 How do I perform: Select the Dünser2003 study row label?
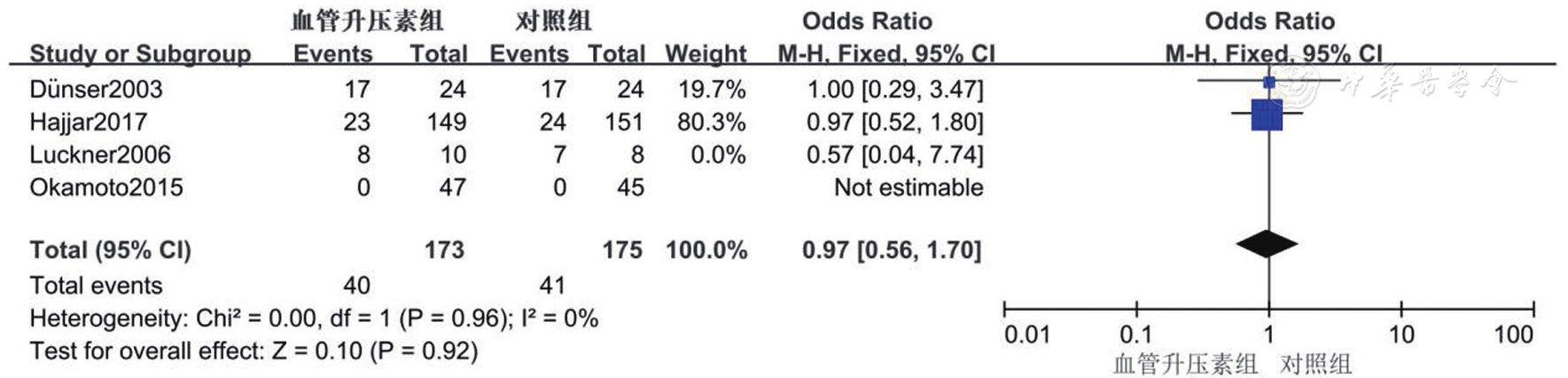(x=96, y=89)
